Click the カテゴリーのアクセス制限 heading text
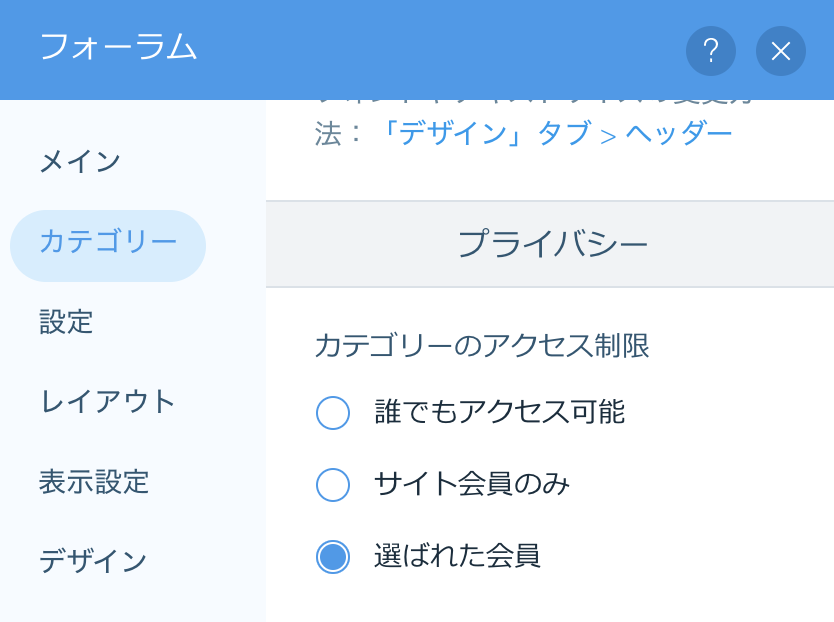This screenshot has height=622, width=834. click(x=482, y=346)
